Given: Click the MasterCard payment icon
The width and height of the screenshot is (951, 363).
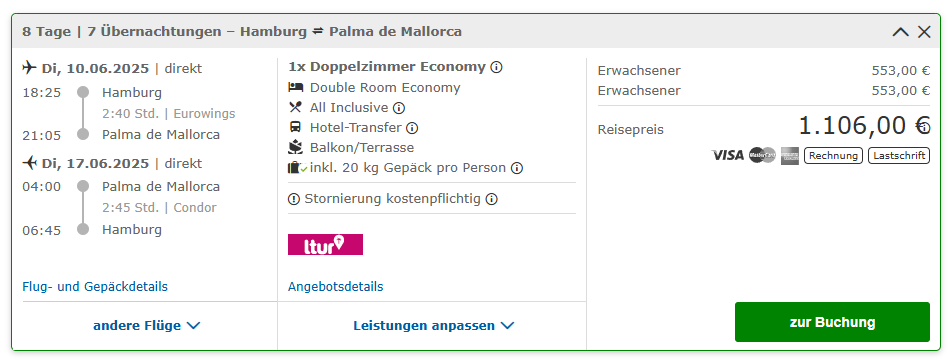Looking at the screenshot, I should [x=762, y=156].
